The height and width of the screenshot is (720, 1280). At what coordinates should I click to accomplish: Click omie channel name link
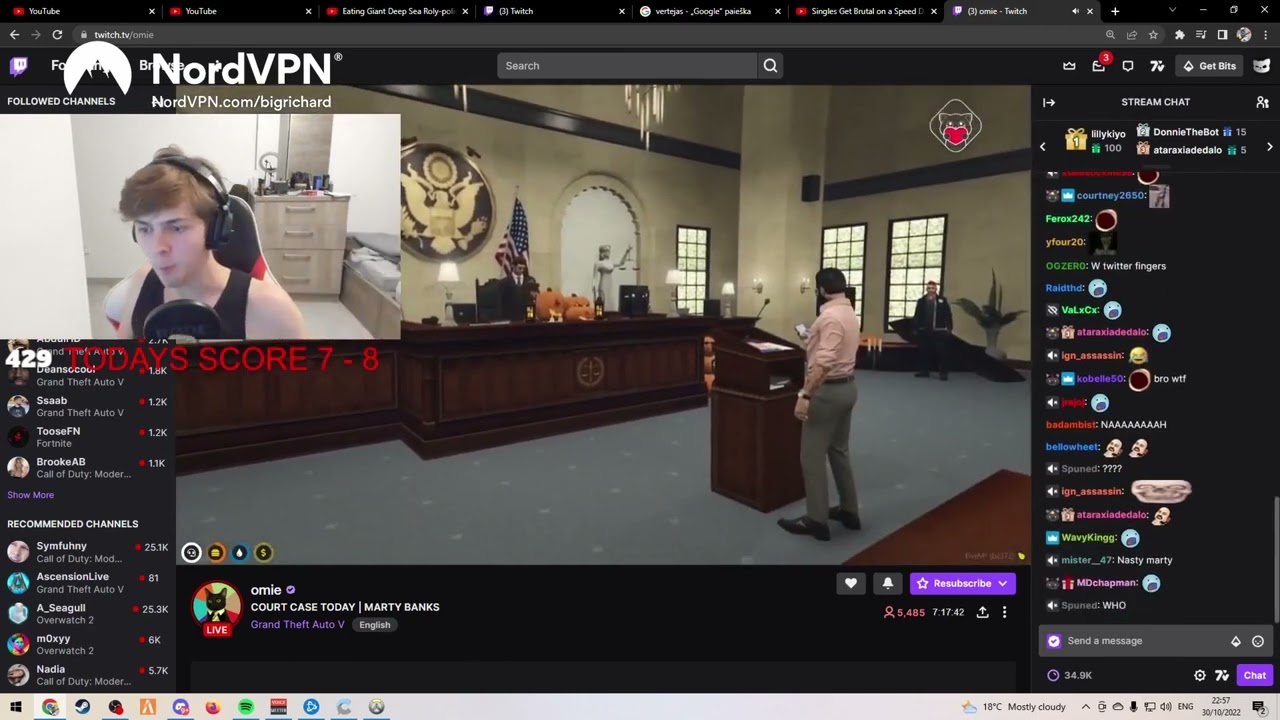[266, 590]
